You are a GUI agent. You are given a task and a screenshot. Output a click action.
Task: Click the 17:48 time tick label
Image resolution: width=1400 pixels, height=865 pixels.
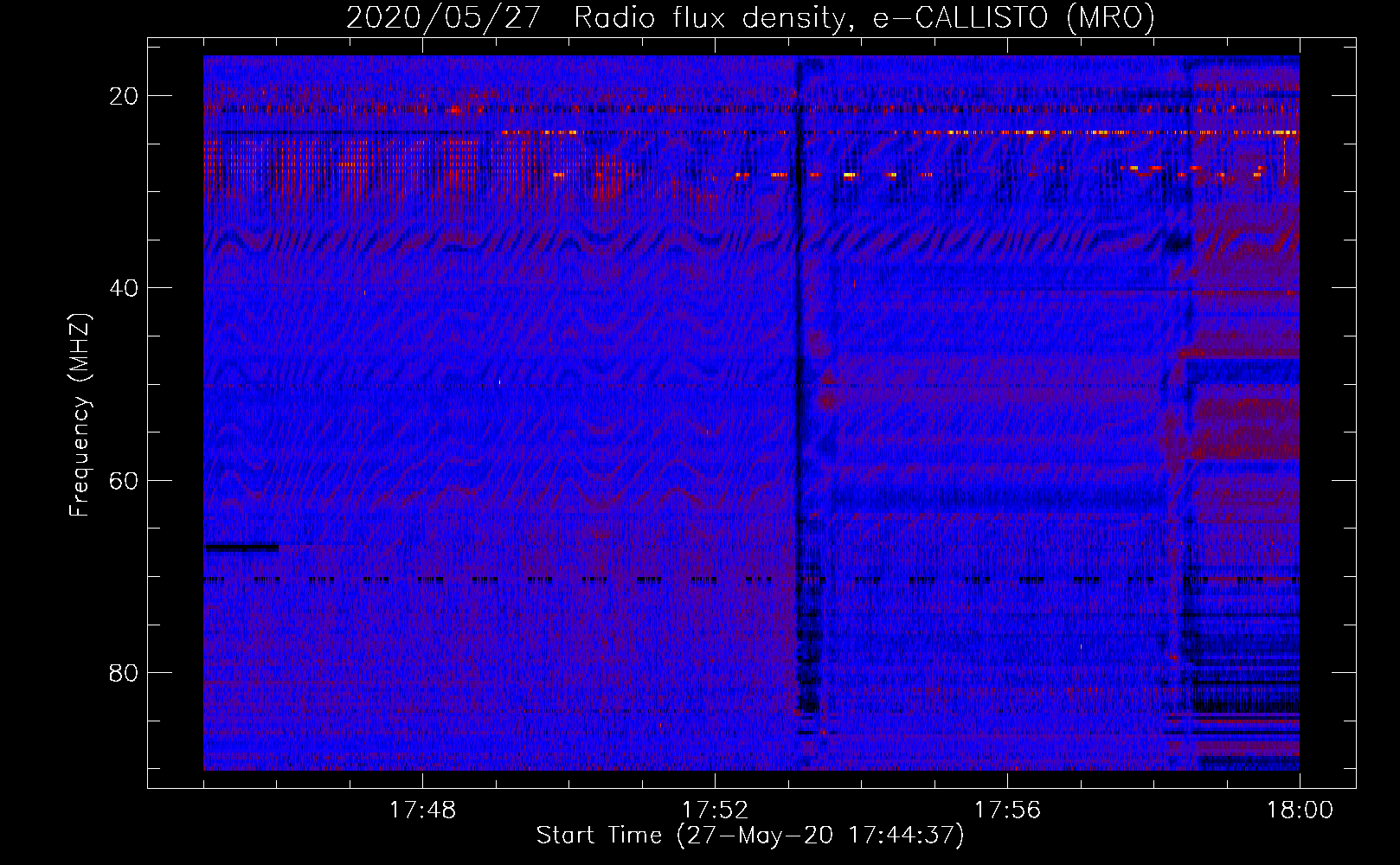422,811
